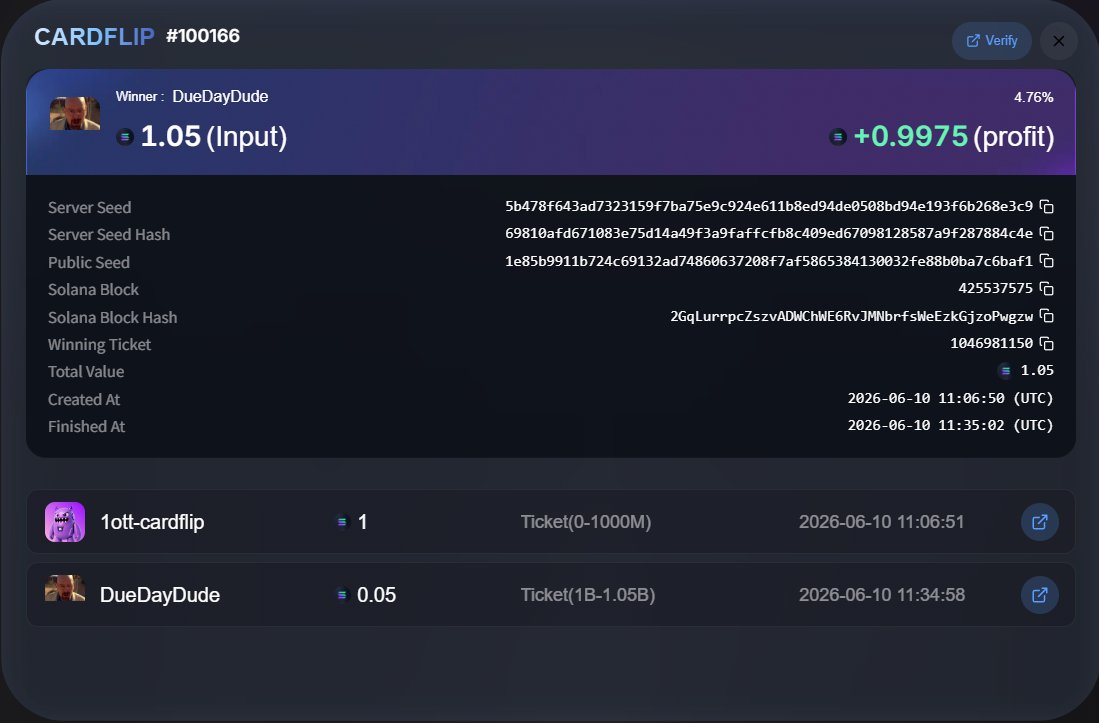The height and width of the screenshot is (723, 1099).
Task: Click DueDayDude's avatar in the entries list
Action: point(65,588)
